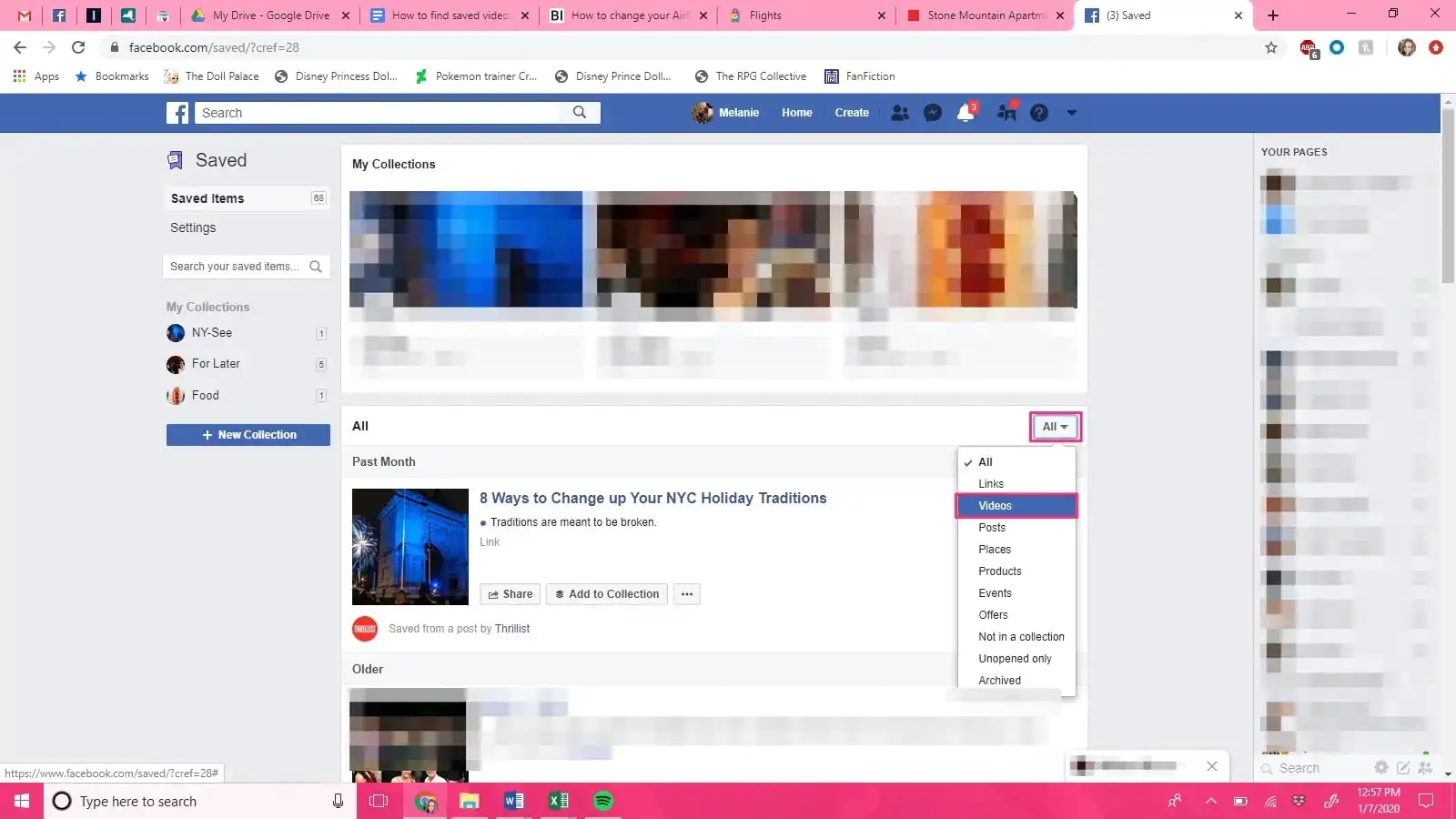This screenshot has width=1456, height=819.
Task: Choose "Videos" from the filter menu
Action: (995, 505)
